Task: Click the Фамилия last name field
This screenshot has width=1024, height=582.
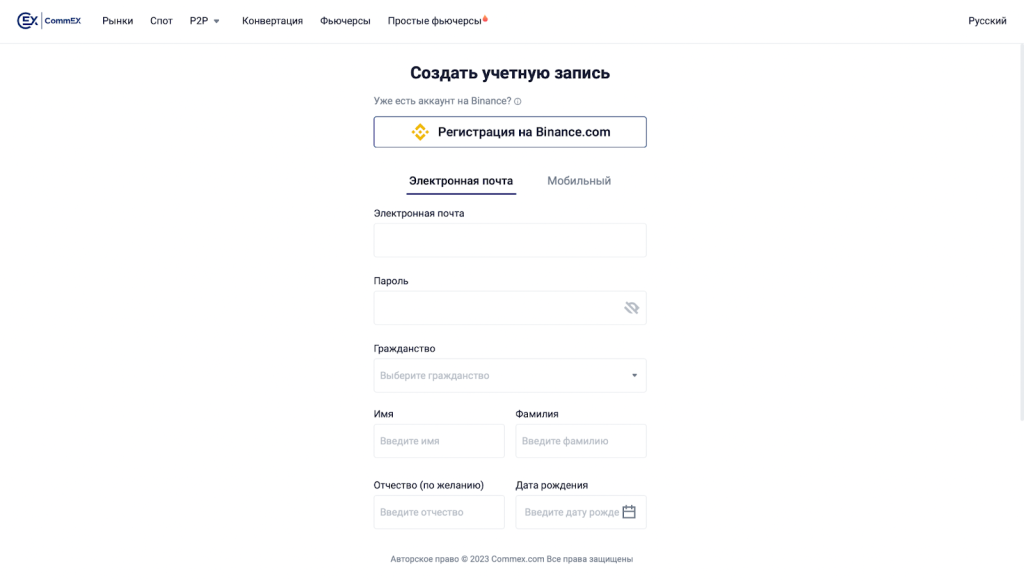Action: tap(581, 441)
